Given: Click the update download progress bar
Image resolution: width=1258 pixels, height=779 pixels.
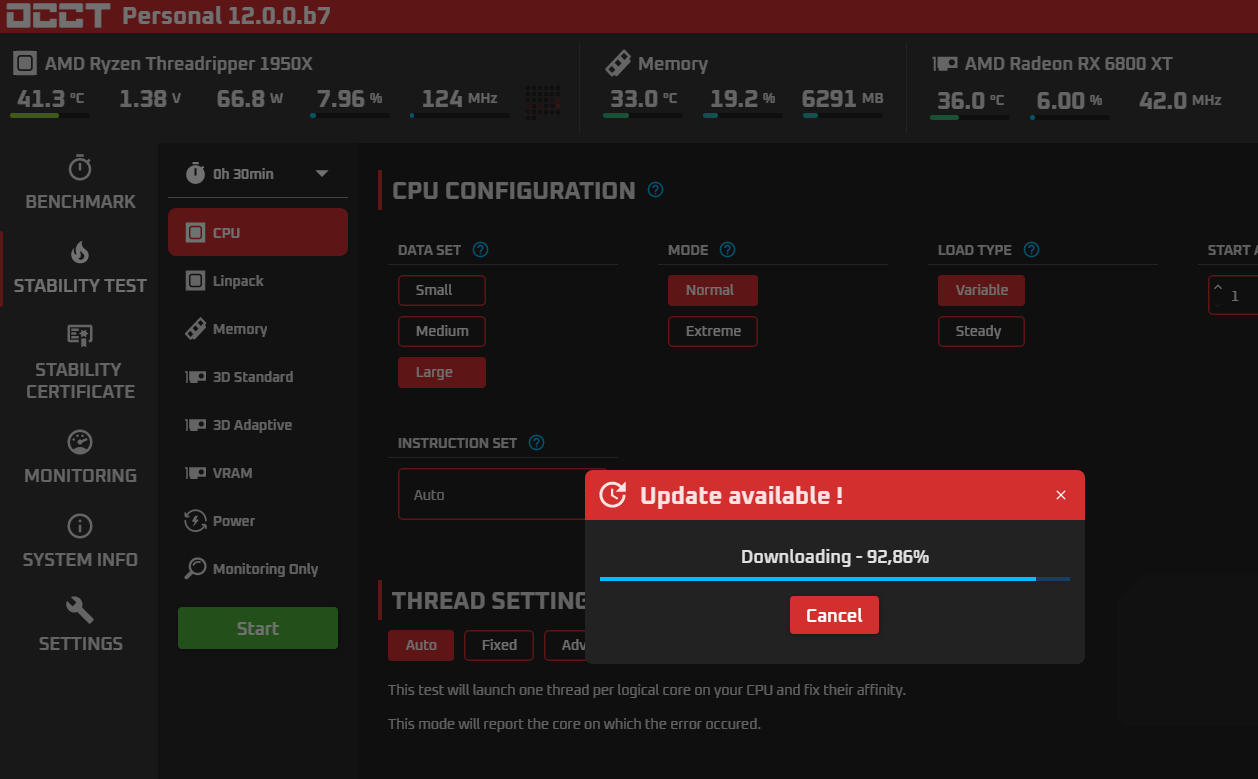Looking at the screenshot, I should [x=835, y=579].
